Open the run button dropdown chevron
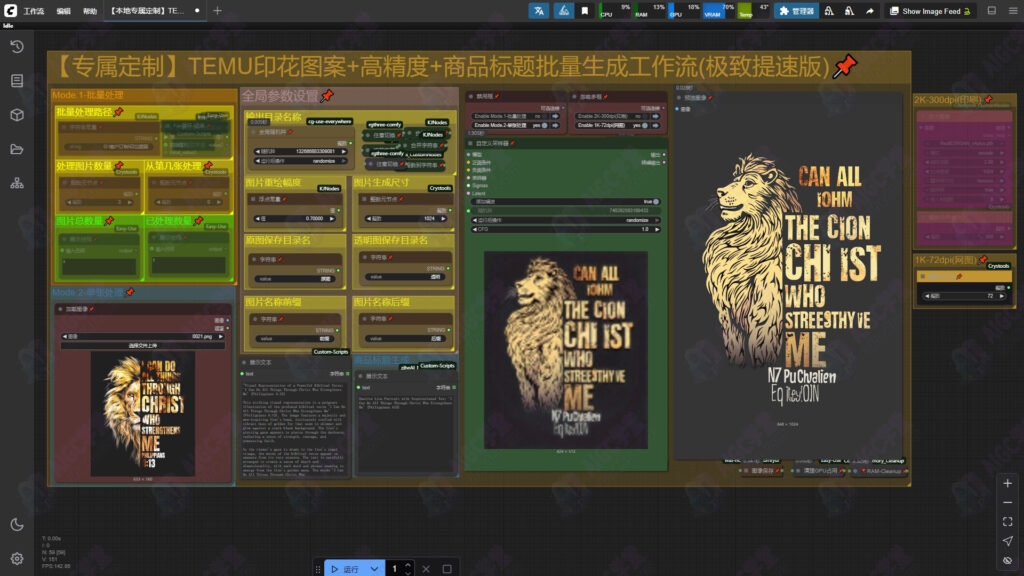Viewport: 1024px width, 576px height. pos(374,569)
